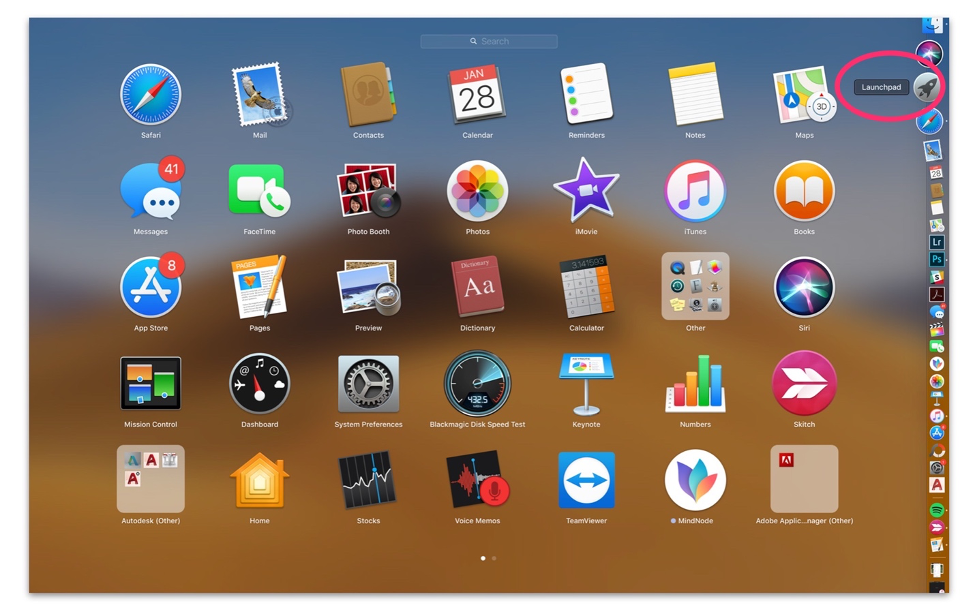The width and height of the screenshot is (977, 616).
Task: Click the Mail stamp icon in Dock
Action: [933, 150]
